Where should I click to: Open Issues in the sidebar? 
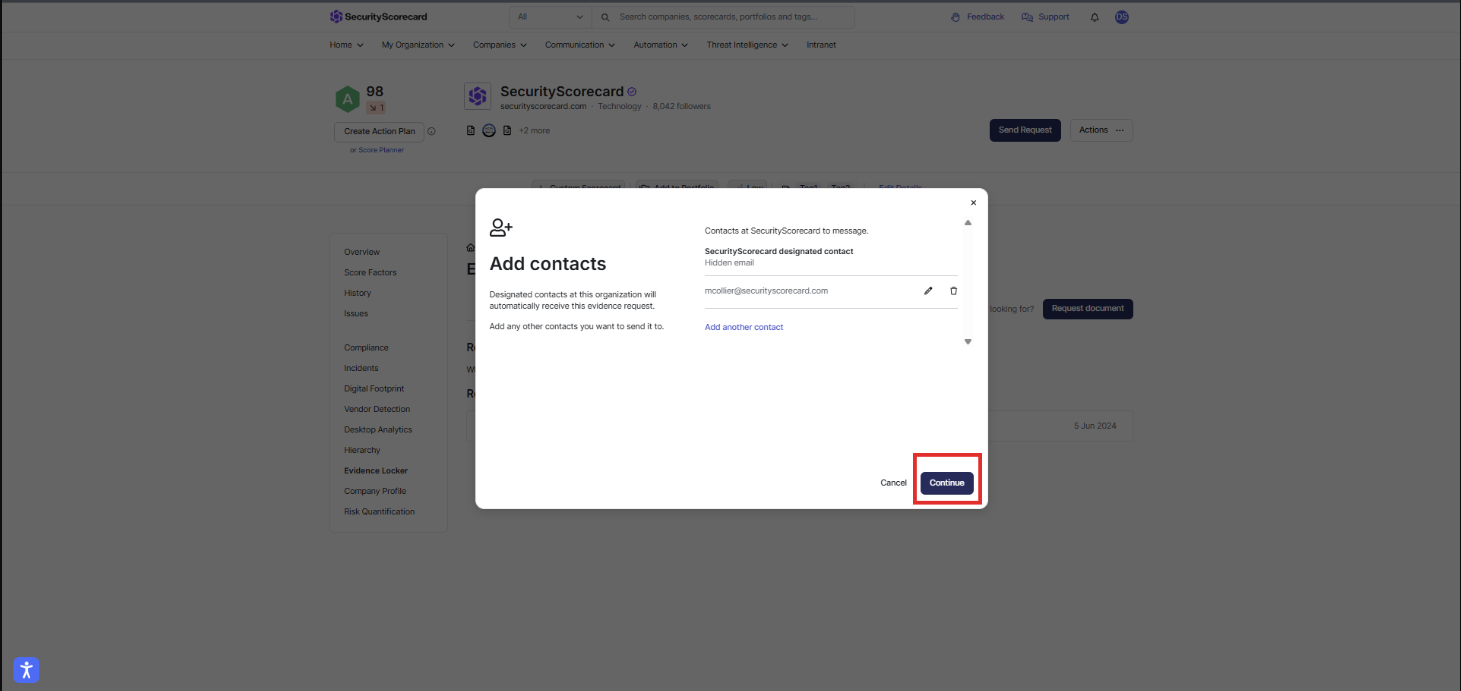[x=356, y=313]
